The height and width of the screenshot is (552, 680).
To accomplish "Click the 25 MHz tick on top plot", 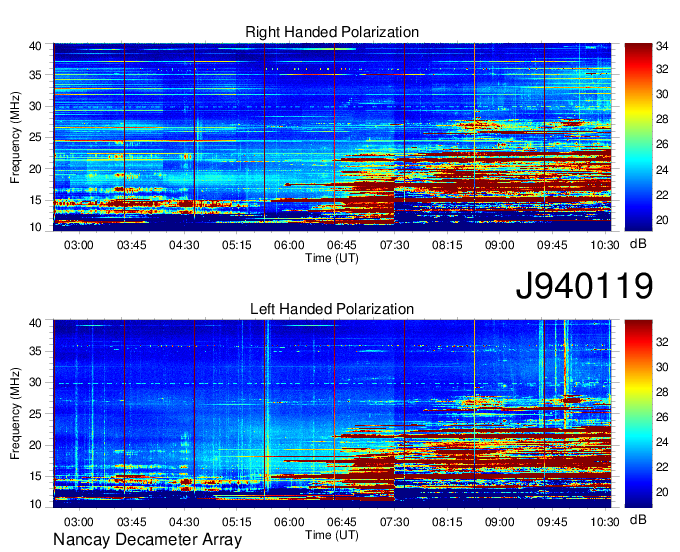I will [35, 137].
